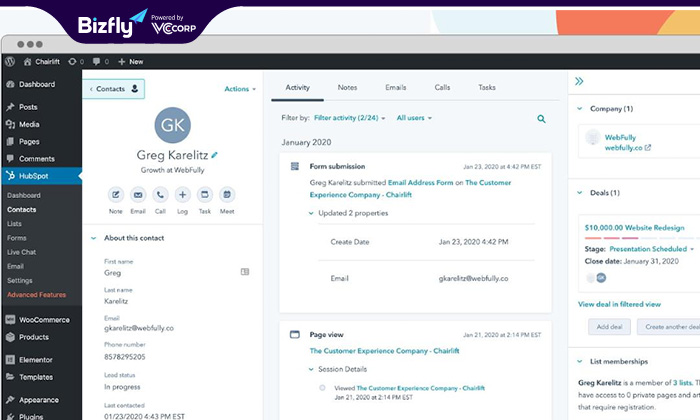Switch to the Tasks tab

pyautogui.click(x=487, y=87)
